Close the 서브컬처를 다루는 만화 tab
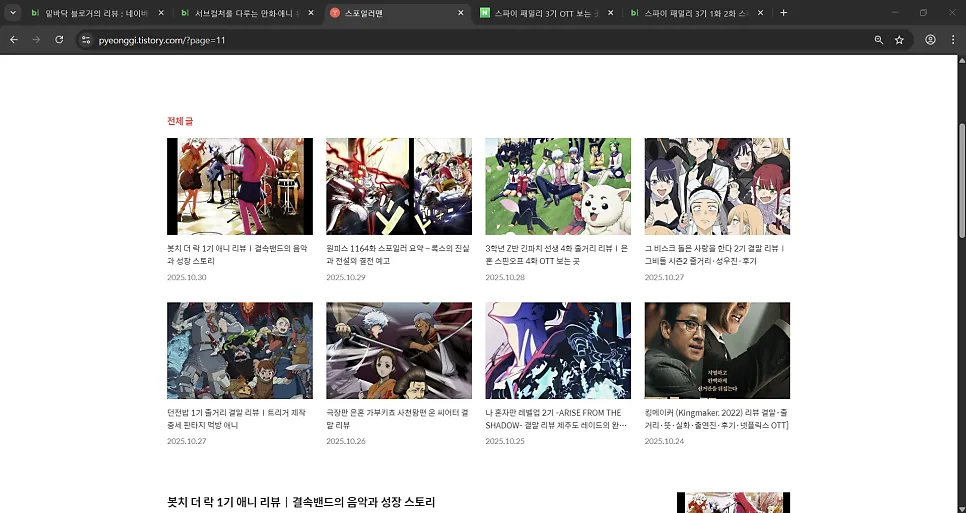The image size is (966, 513). [310, 12]
